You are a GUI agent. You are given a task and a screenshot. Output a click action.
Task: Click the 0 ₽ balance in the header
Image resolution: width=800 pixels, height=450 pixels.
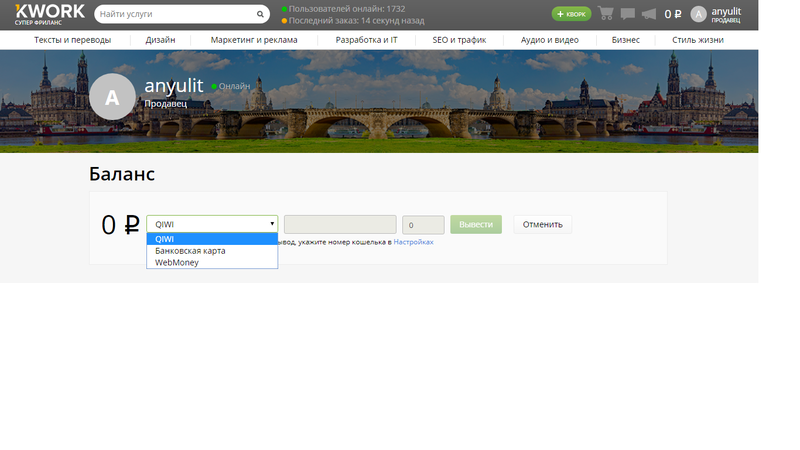673,14
